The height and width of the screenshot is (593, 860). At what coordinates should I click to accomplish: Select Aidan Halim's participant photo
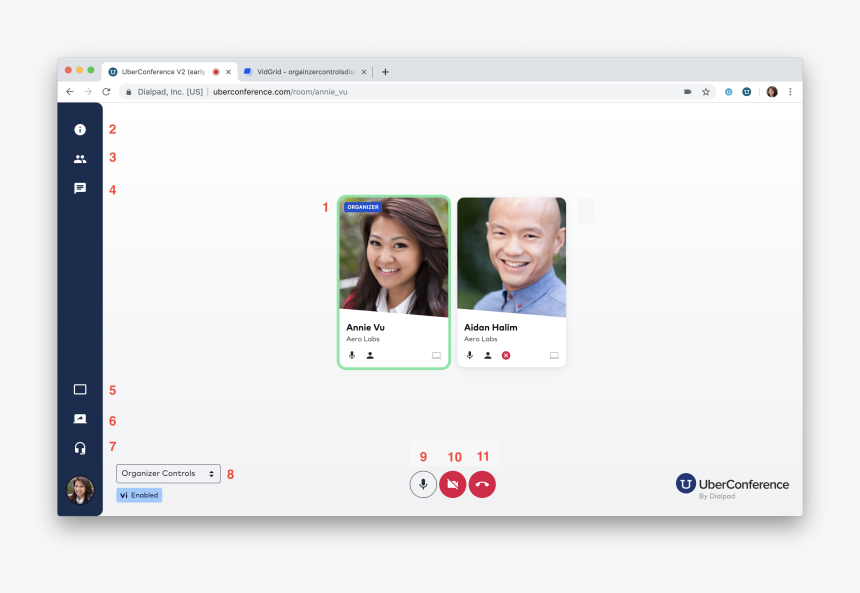[512, 257]
